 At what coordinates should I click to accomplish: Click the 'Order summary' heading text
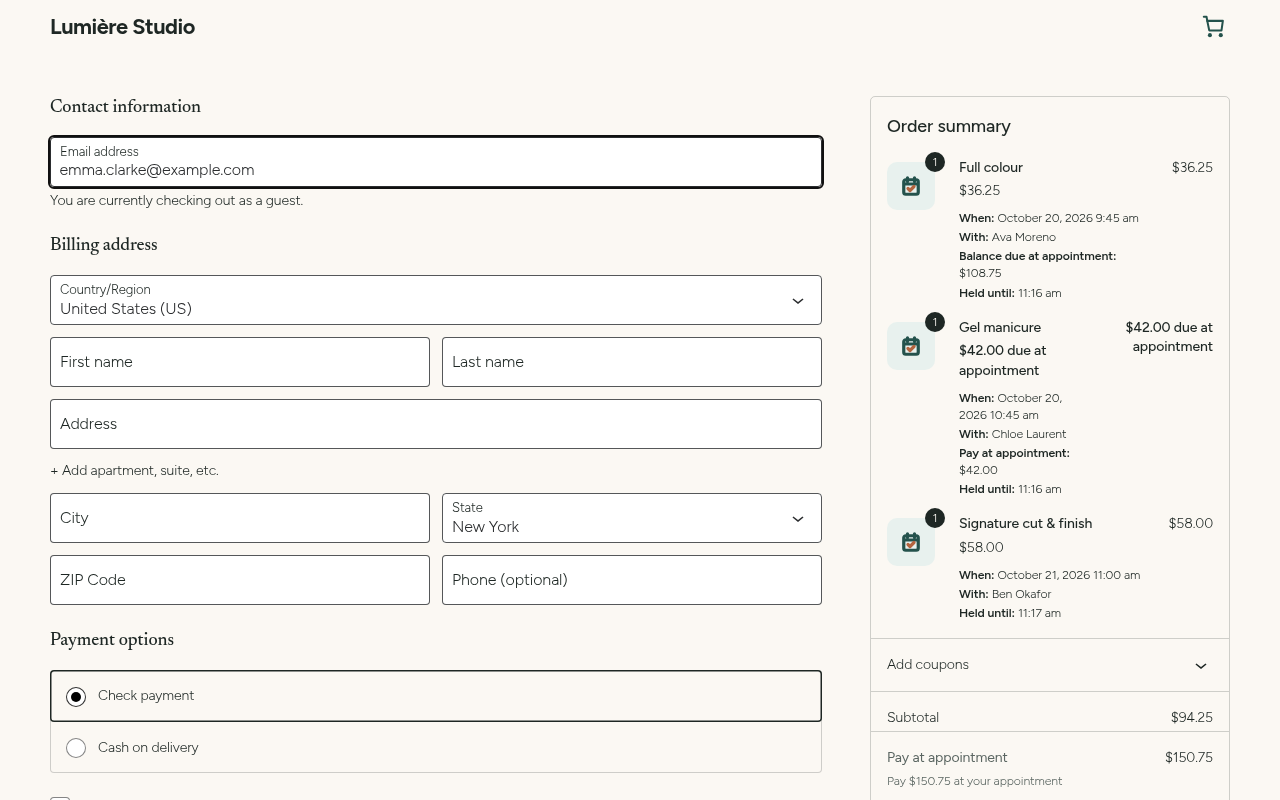click(x=949, y=127)
